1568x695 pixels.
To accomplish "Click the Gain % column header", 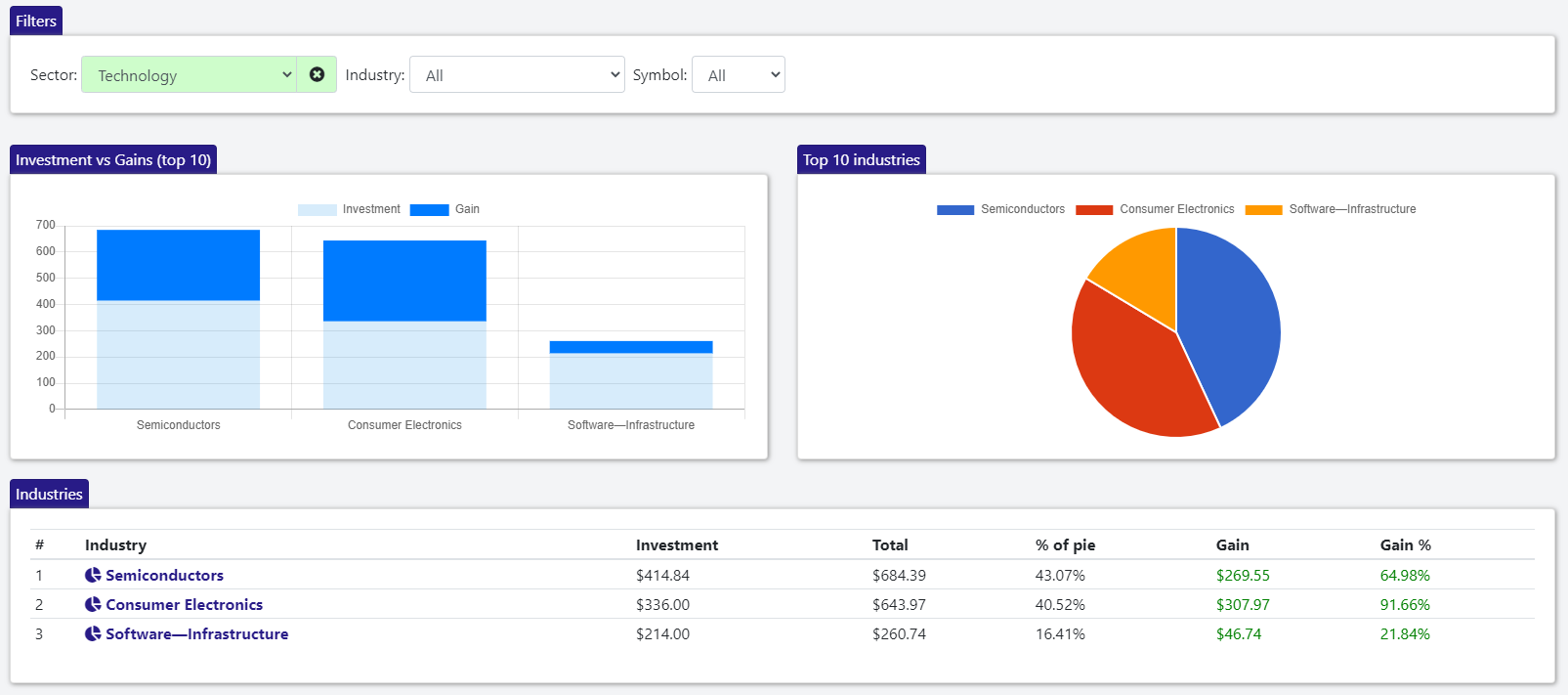I will (1406, 544).
